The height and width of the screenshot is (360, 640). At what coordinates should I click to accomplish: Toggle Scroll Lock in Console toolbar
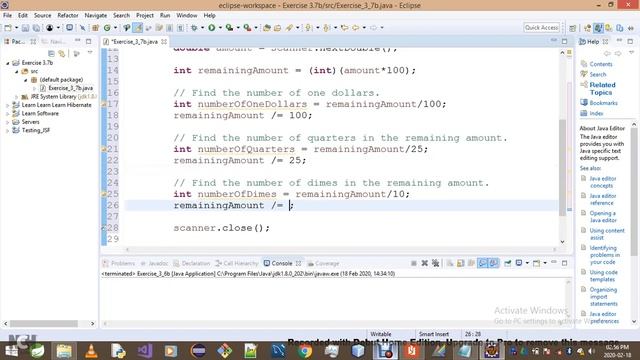pyautogui.click(x=460, y=263)
